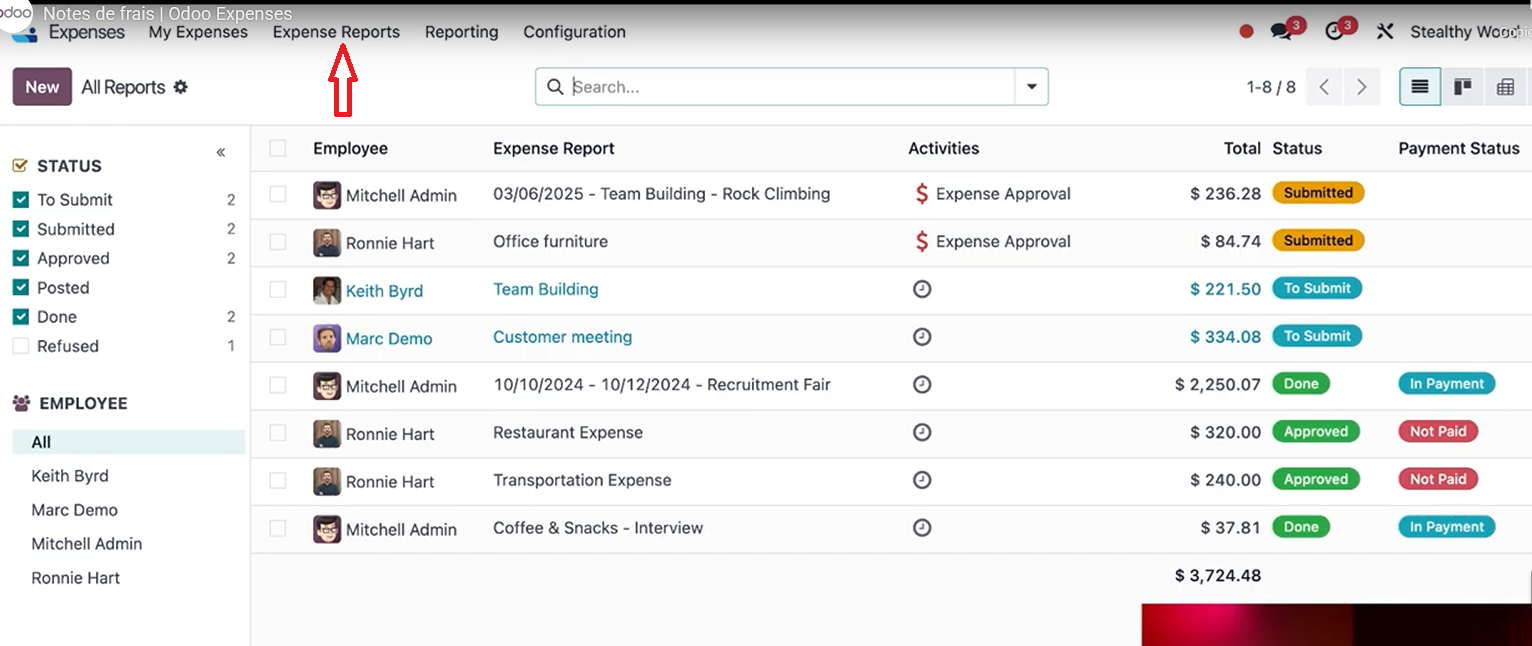Click the gear icon beside All Reports
Viewport: 1532px width, 646px height.
click(x=181, y=87)
